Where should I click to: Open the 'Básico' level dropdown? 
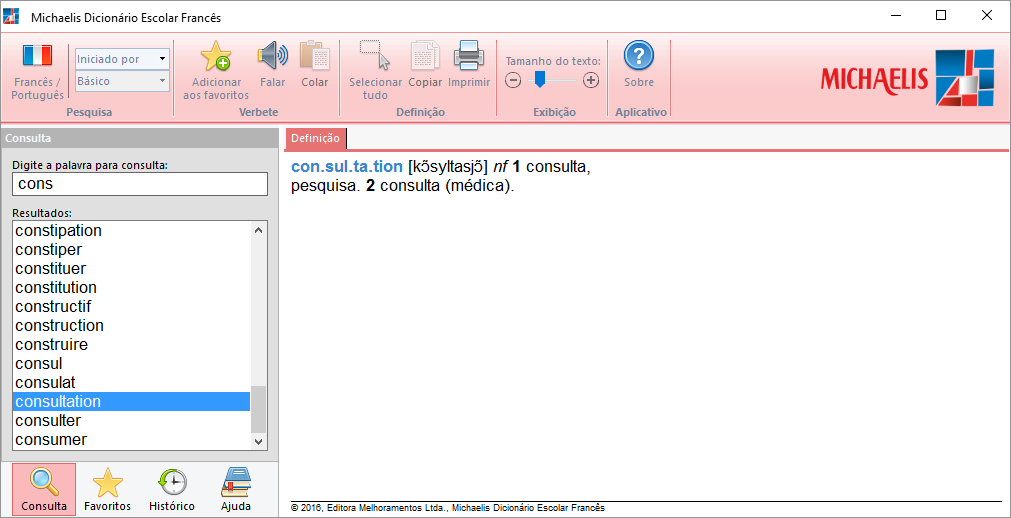pyautogui.click(x=123, y=81)
